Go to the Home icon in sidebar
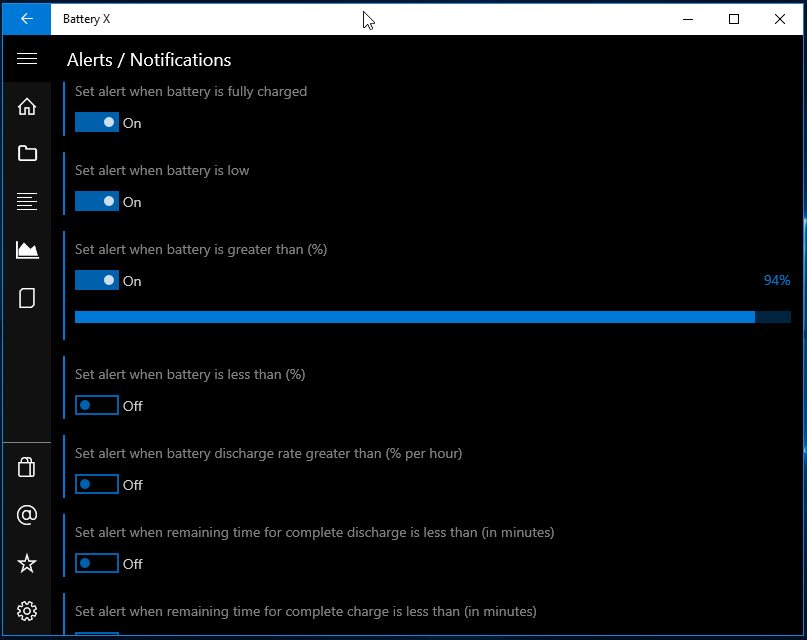The height and width of the screenshot is (640, 807). tap(27, 106)
